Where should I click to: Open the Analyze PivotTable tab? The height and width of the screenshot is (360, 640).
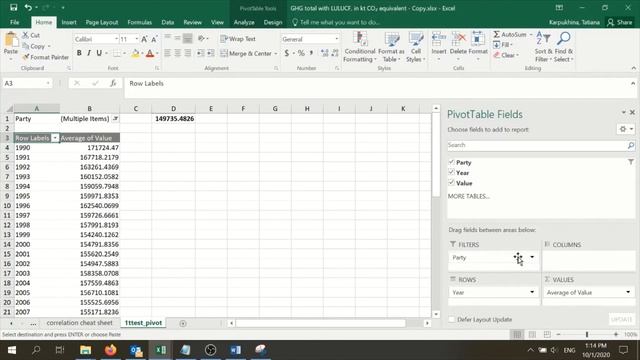pyautogui.click(x=244, y=22)
